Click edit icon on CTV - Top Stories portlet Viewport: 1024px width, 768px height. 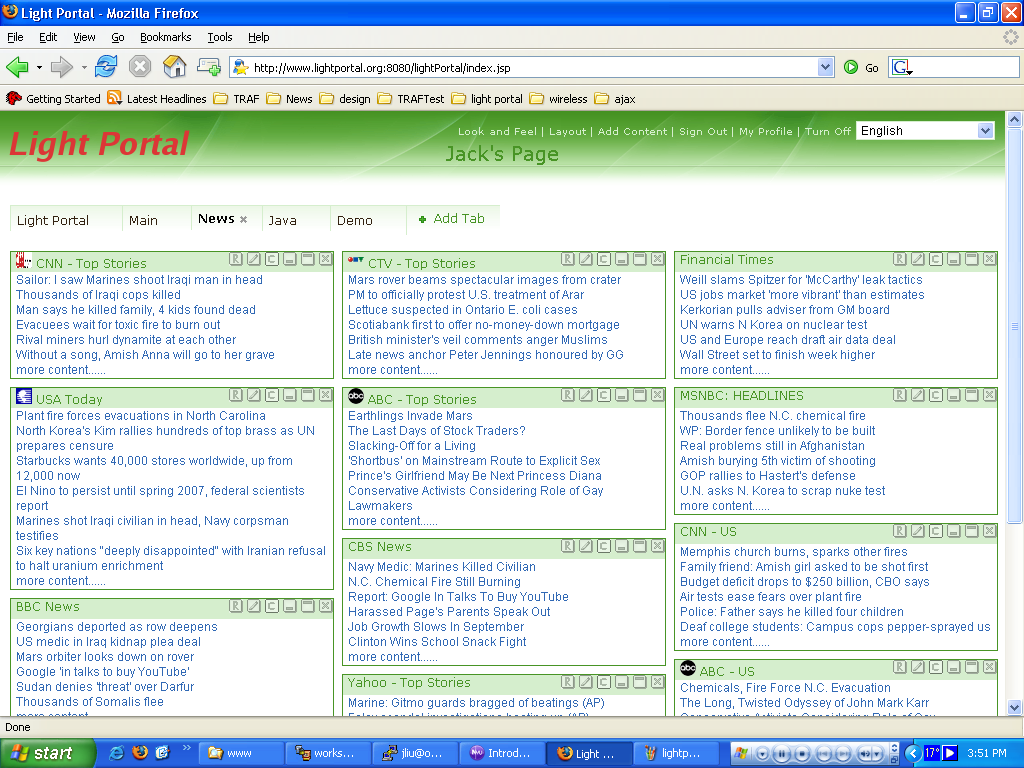(586, 259)
